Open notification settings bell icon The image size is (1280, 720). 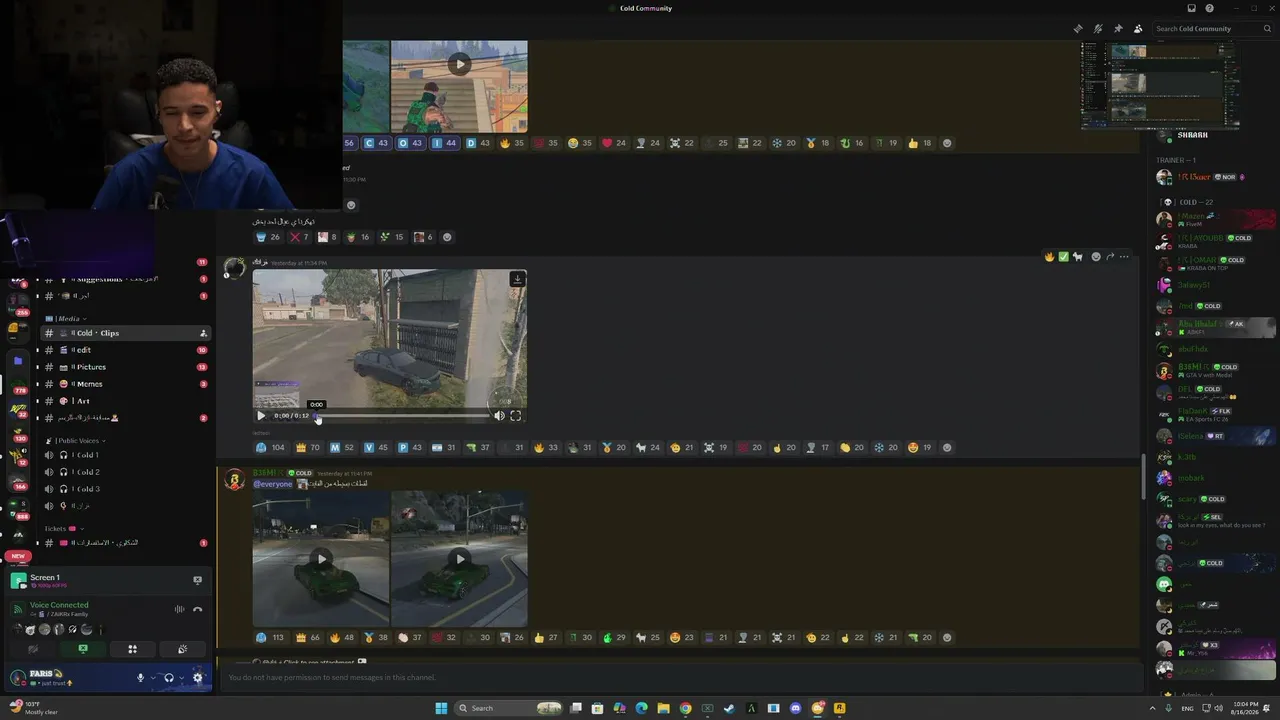pyautogui.click(x=1098, y=29)
